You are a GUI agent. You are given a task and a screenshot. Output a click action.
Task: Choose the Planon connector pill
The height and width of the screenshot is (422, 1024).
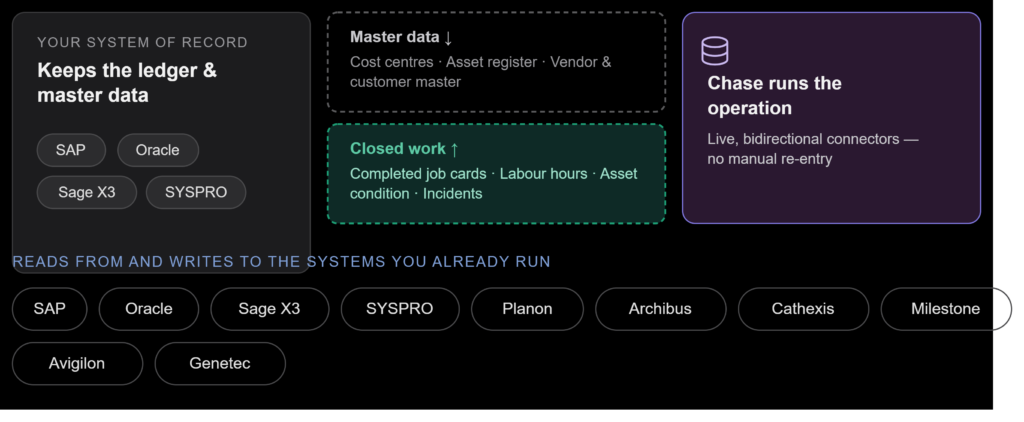point(527,308)
